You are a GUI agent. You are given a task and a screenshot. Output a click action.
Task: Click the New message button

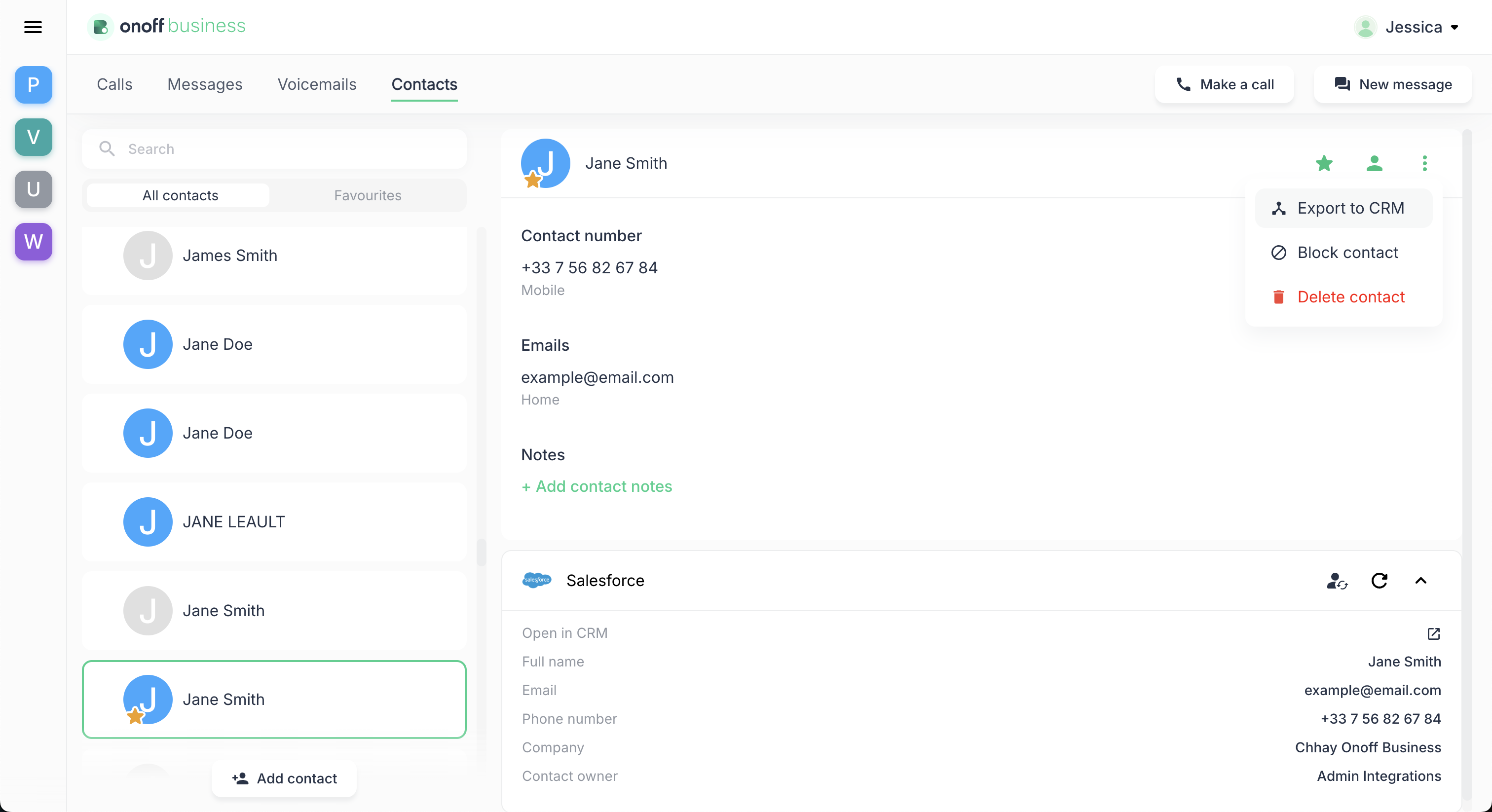coord(1393,84)
